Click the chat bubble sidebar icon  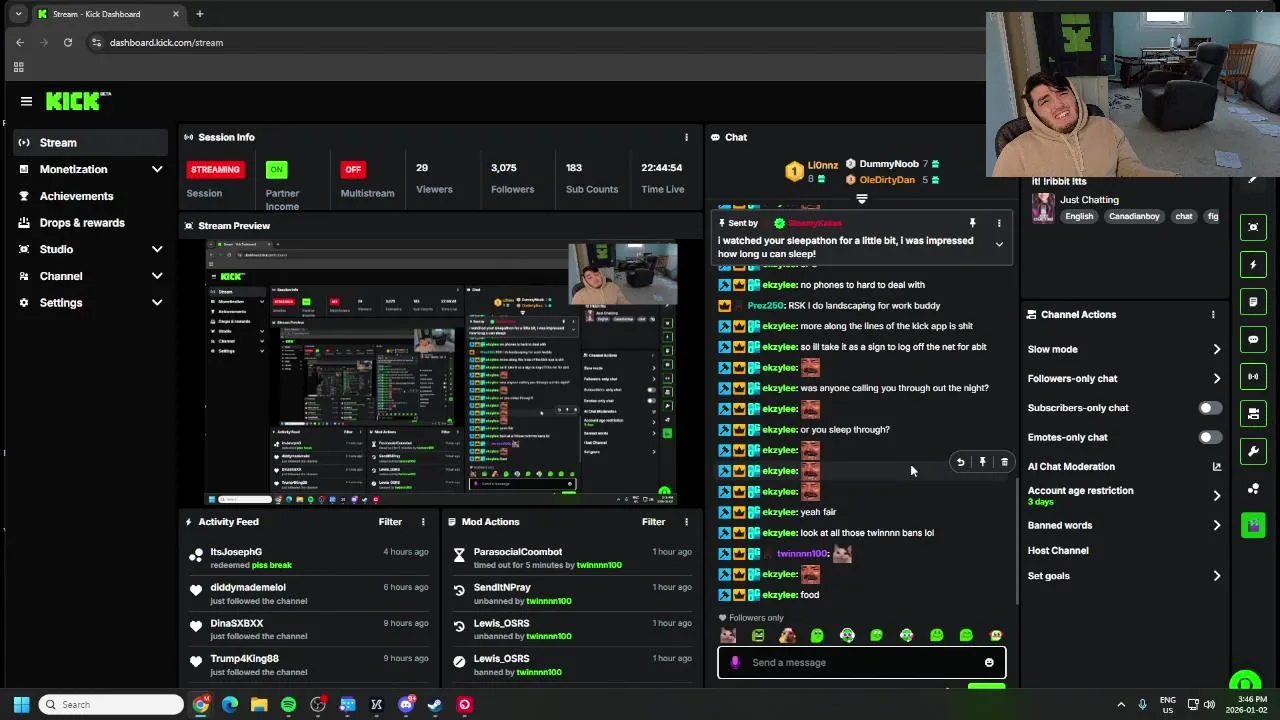[1254, 339]
